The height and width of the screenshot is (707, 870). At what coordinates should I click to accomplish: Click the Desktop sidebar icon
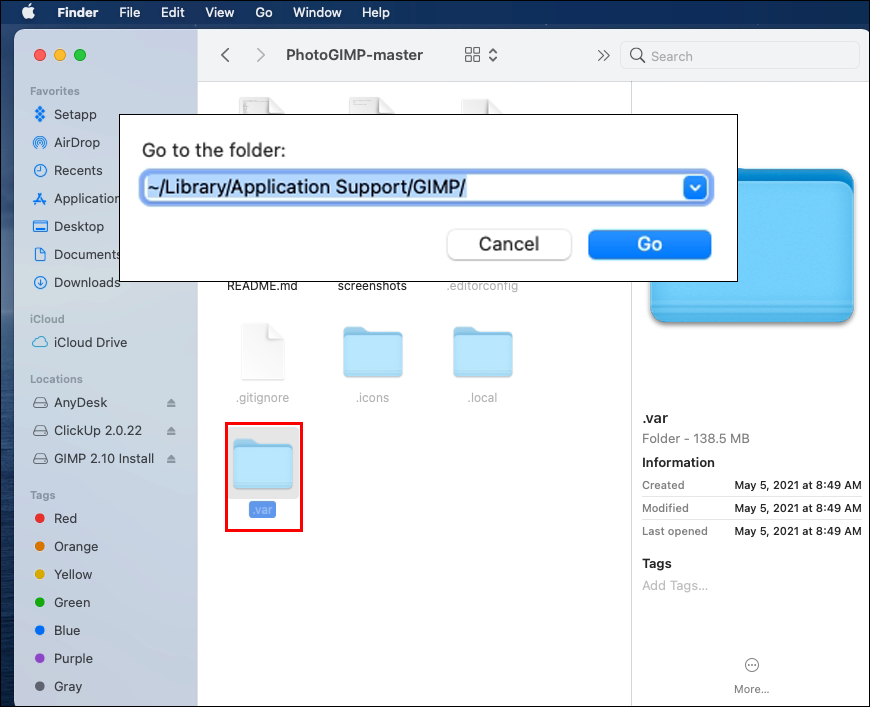pyautogui.click(x=40, y=226)
